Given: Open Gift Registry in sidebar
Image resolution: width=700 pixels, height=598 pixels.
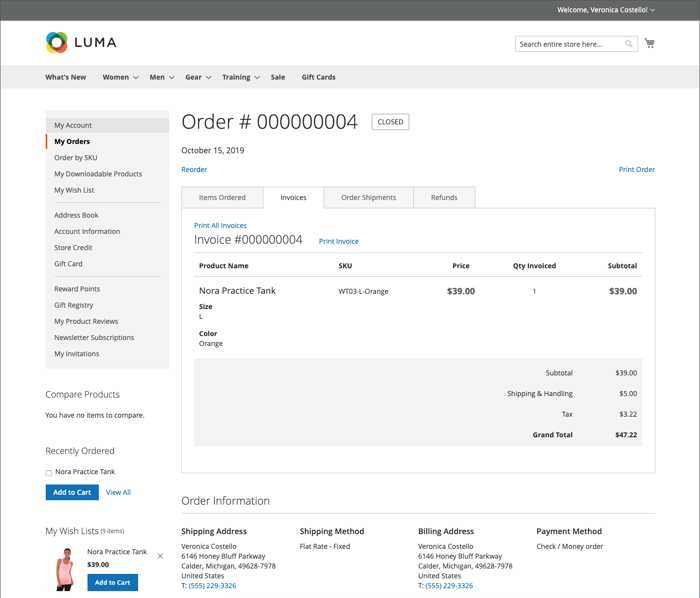Looking at the screenshot, I should click(x=74, y=305).
